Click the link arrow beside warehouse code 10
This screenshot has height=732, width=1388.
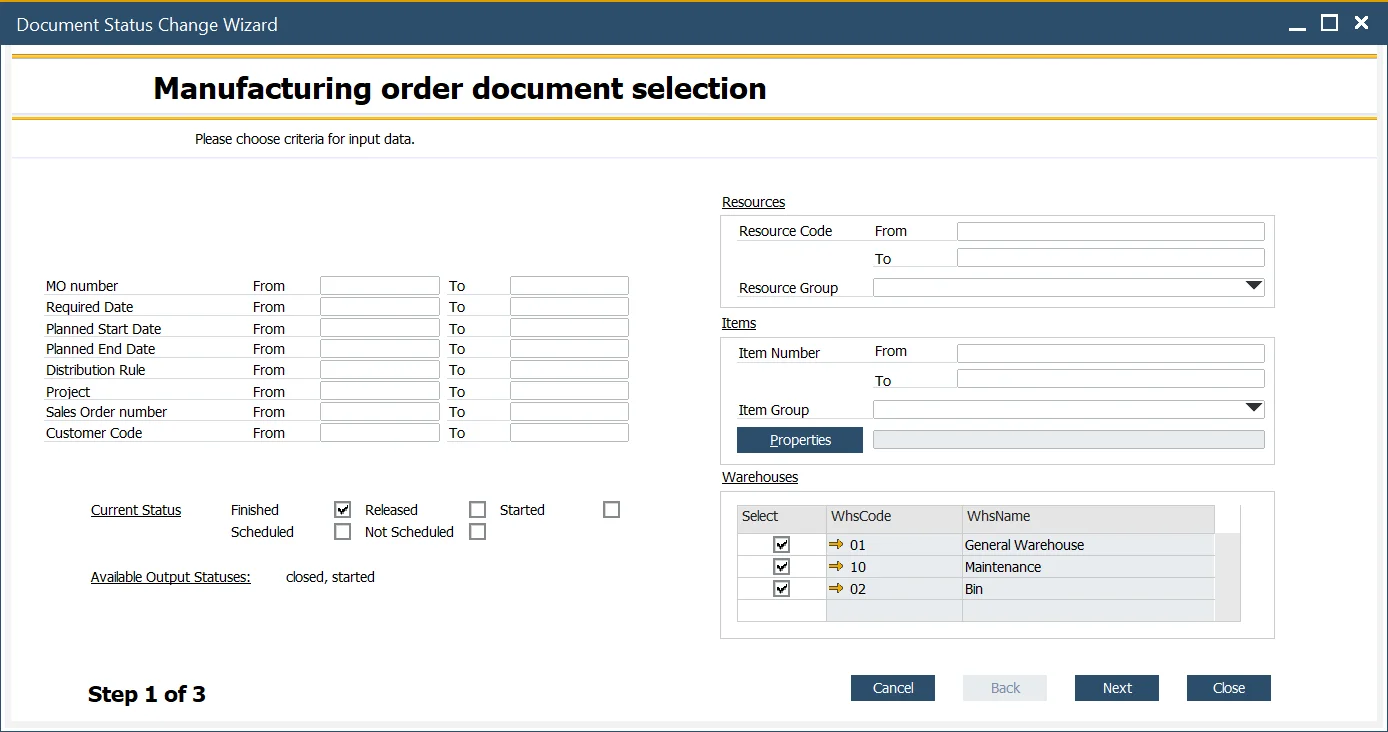click(837, 567)
